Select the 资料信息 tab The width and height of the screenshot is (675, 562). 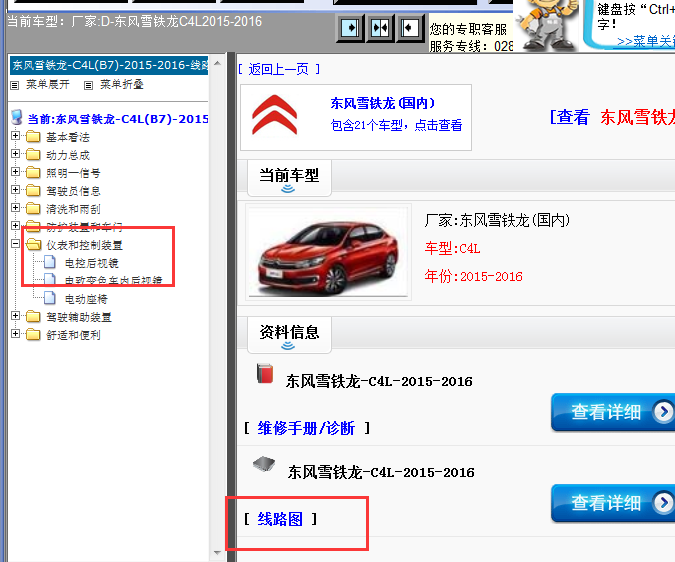pyautogui.click(x=289, y=335)
